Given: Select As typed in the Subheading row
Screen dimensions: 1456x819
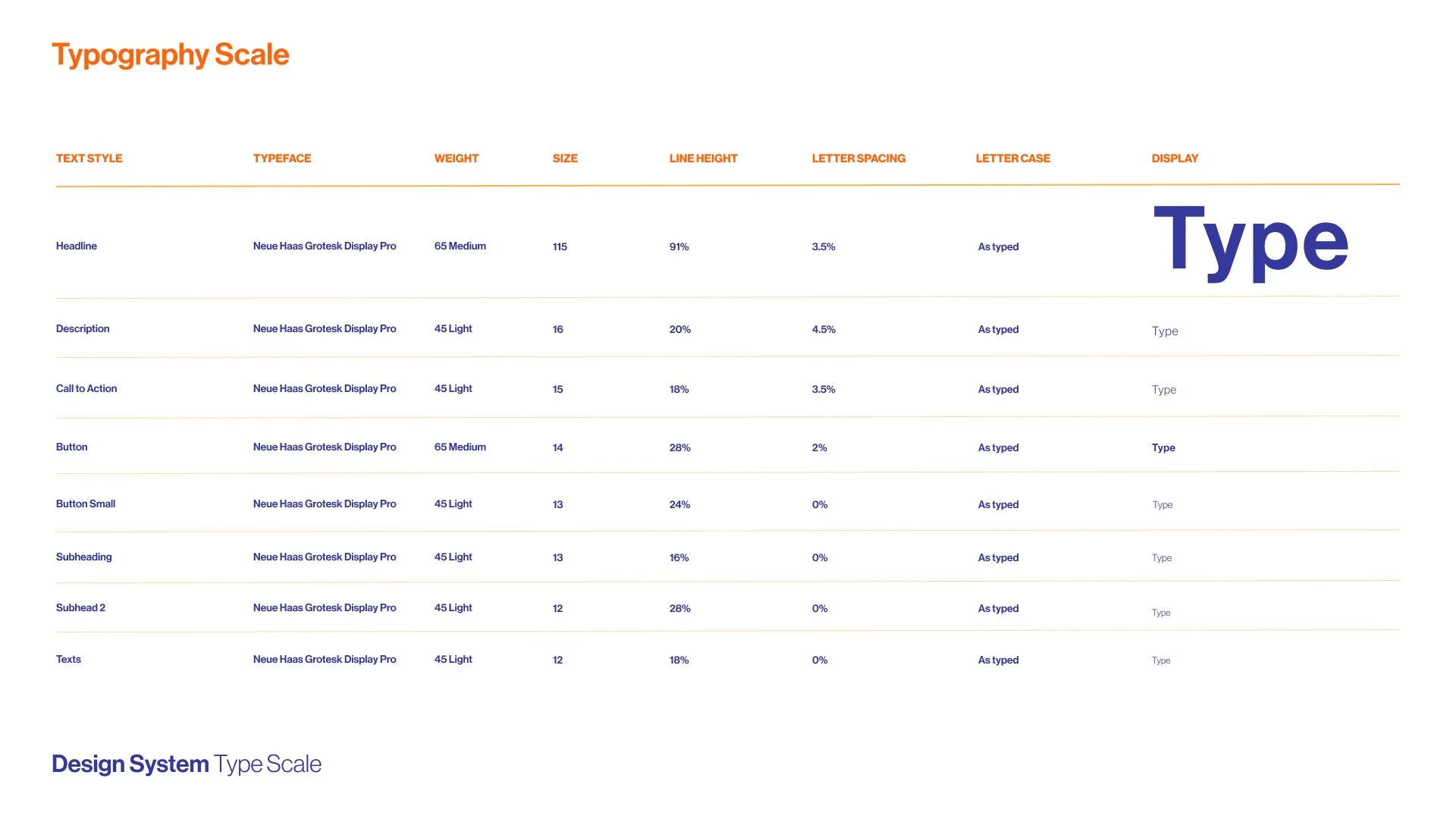Looking at the screenshot, I should tap(997, 558).
